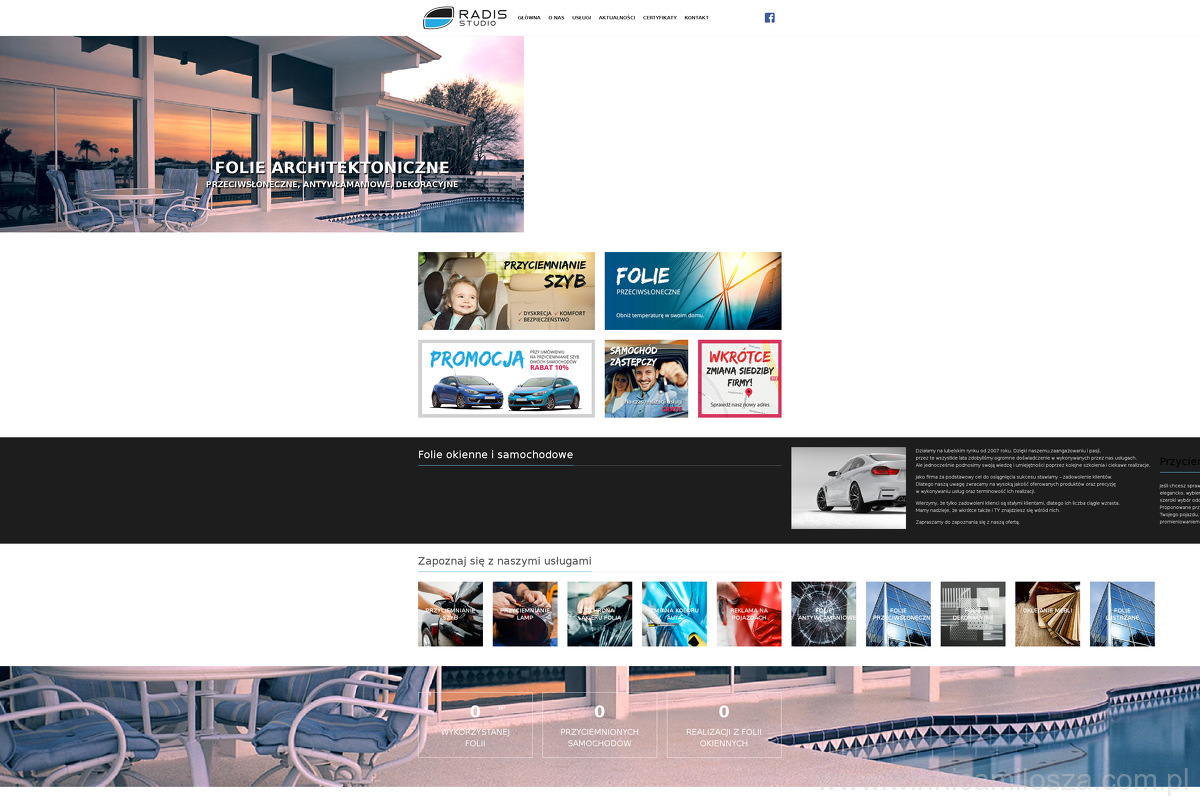Open the Folie Antywłamaniowe broken-glass tile
The height and width of the screenshot is (800, 1200).
823,614
